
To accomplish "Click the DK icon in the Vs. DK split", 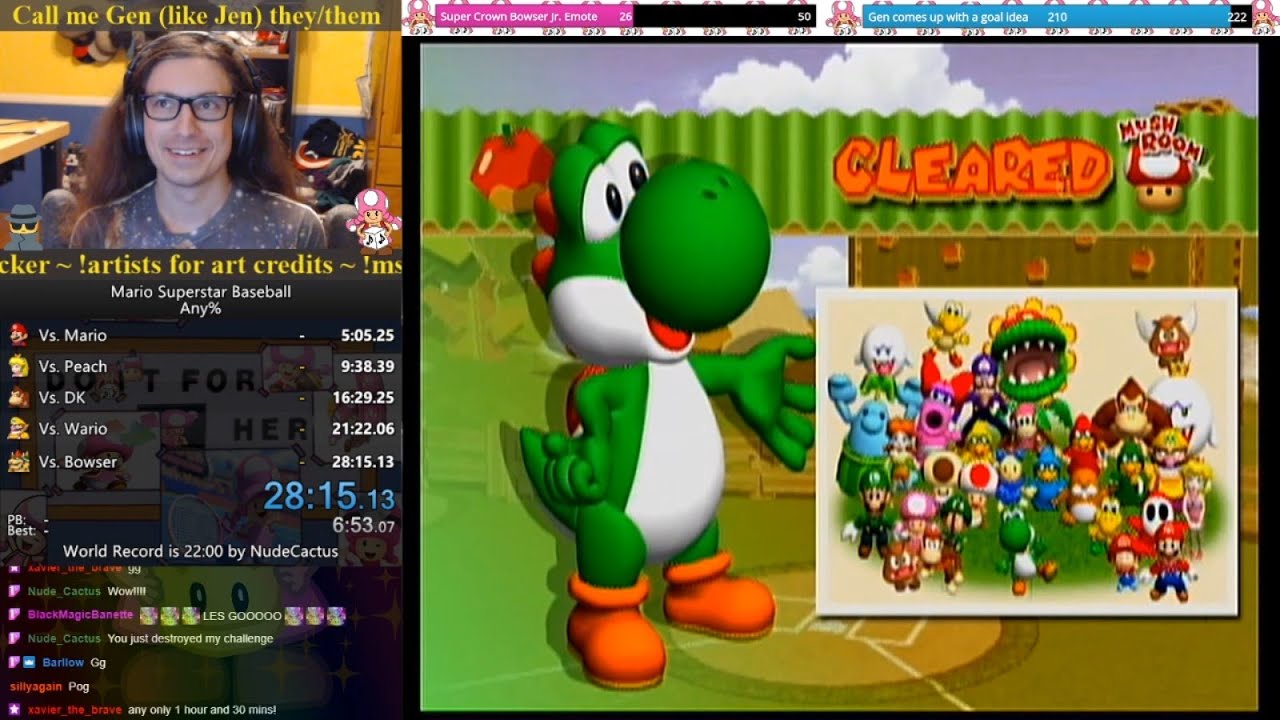I will 19,397.
